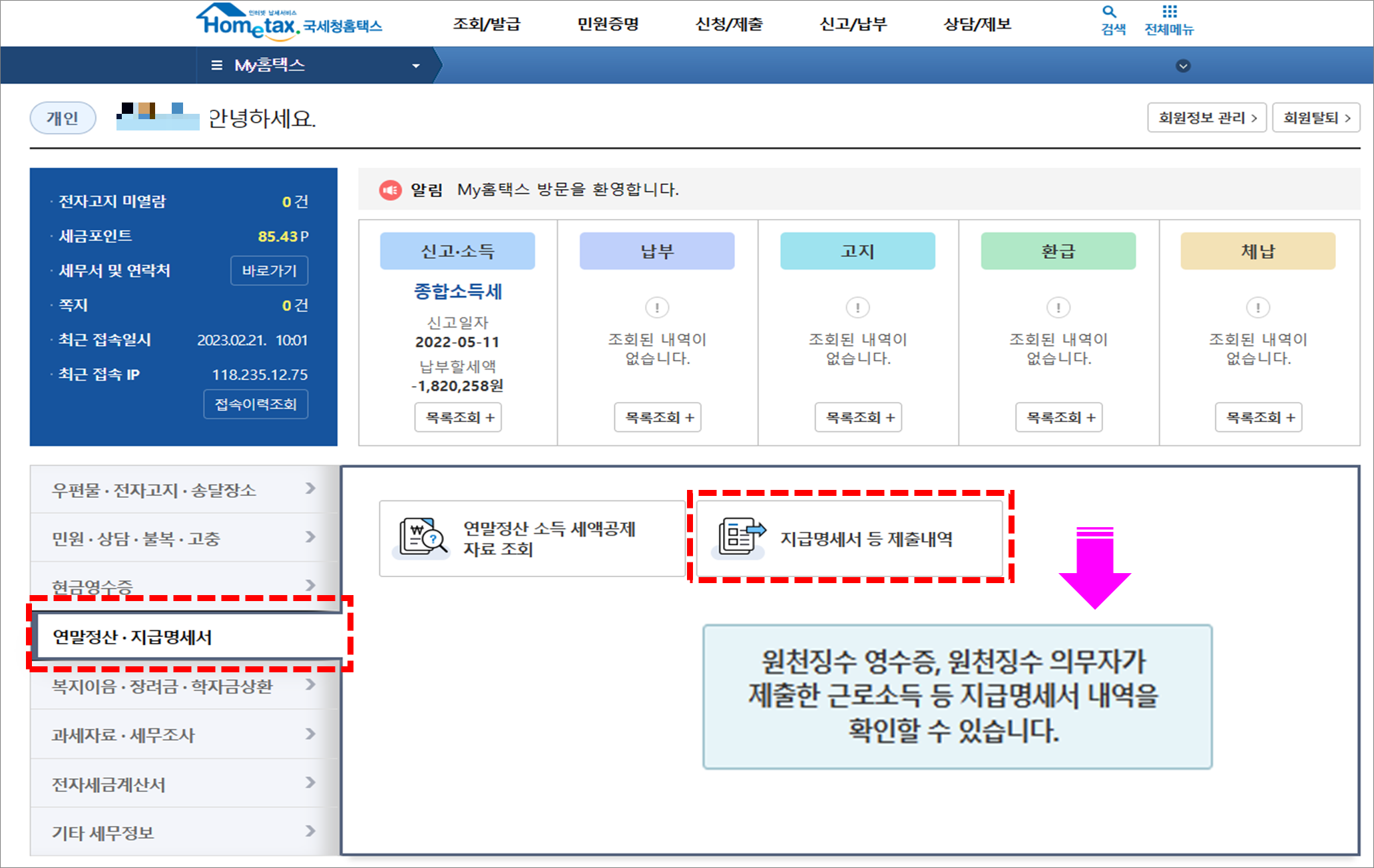Click the hamburger icon beside My홈택스
Screen dimensions: 1374x868
(216, 65)
